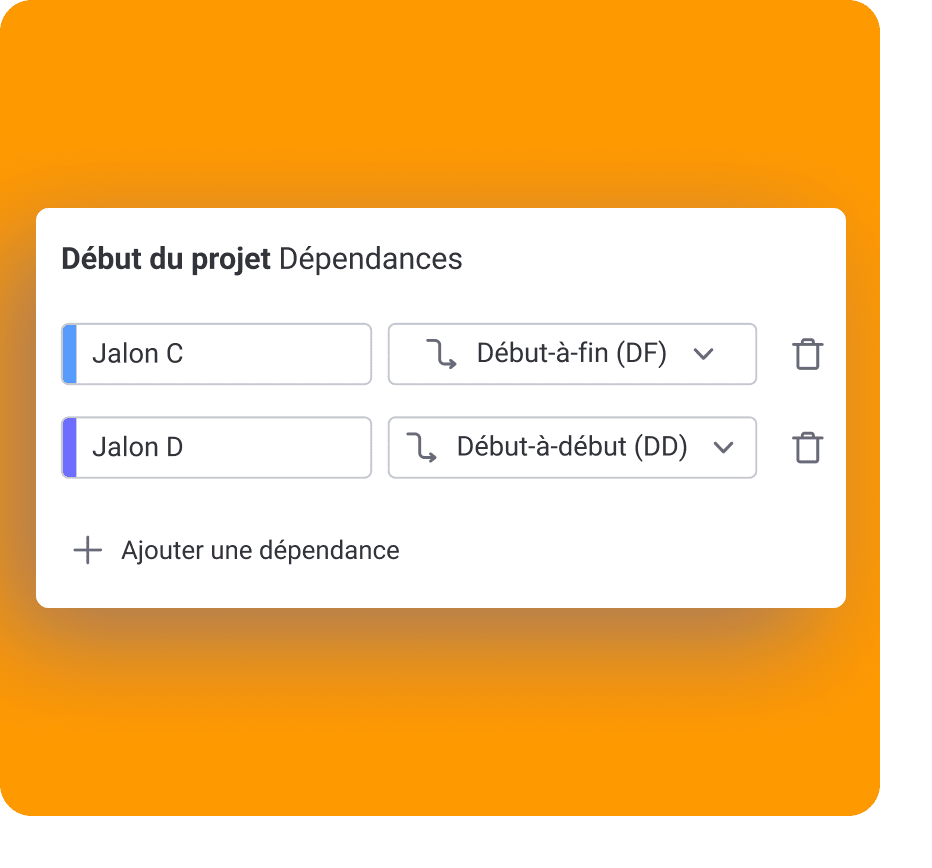Click the arrow icon beside Début-à-fin (DF)
This screenshot has height=868, width=932.
click(x=441, y=354)
